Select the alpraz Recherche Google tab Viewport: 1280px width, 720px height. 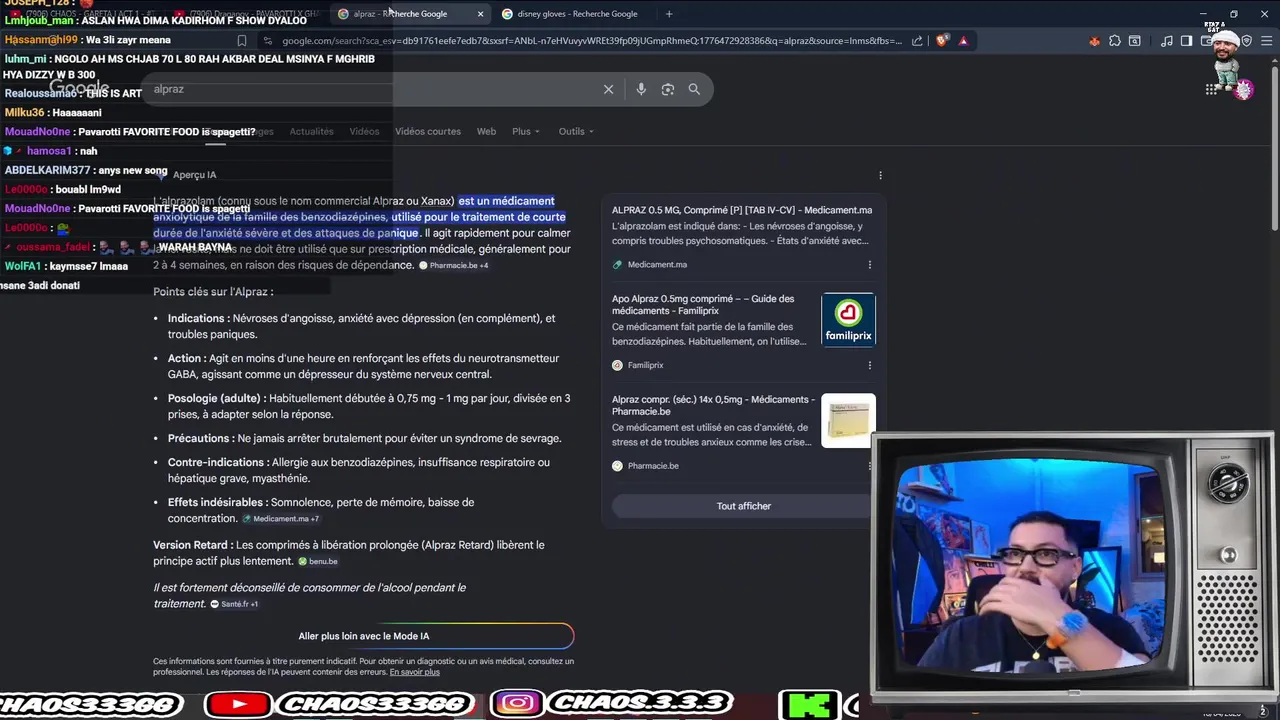pos(410,14)
